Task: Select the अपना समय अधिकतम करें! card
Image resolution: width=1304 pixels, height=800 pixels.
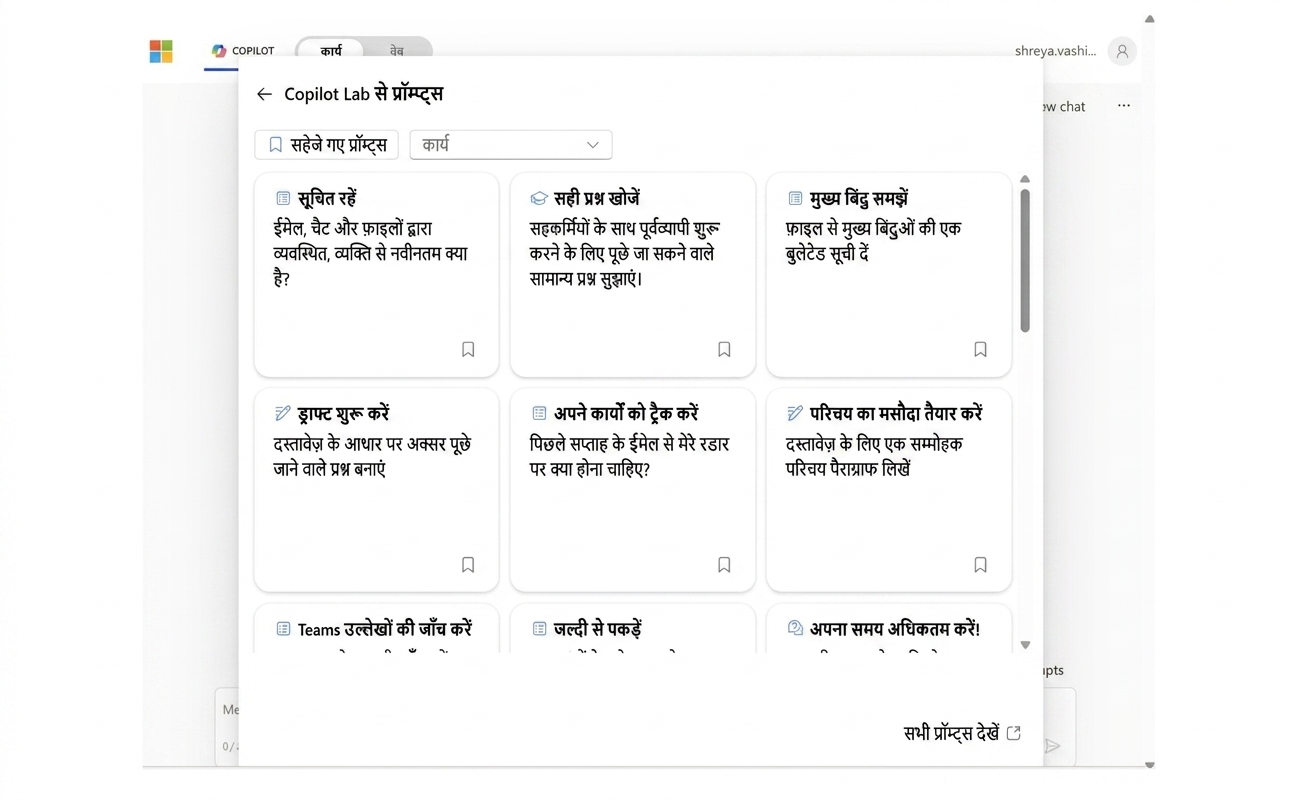Action: coord(888,629)
